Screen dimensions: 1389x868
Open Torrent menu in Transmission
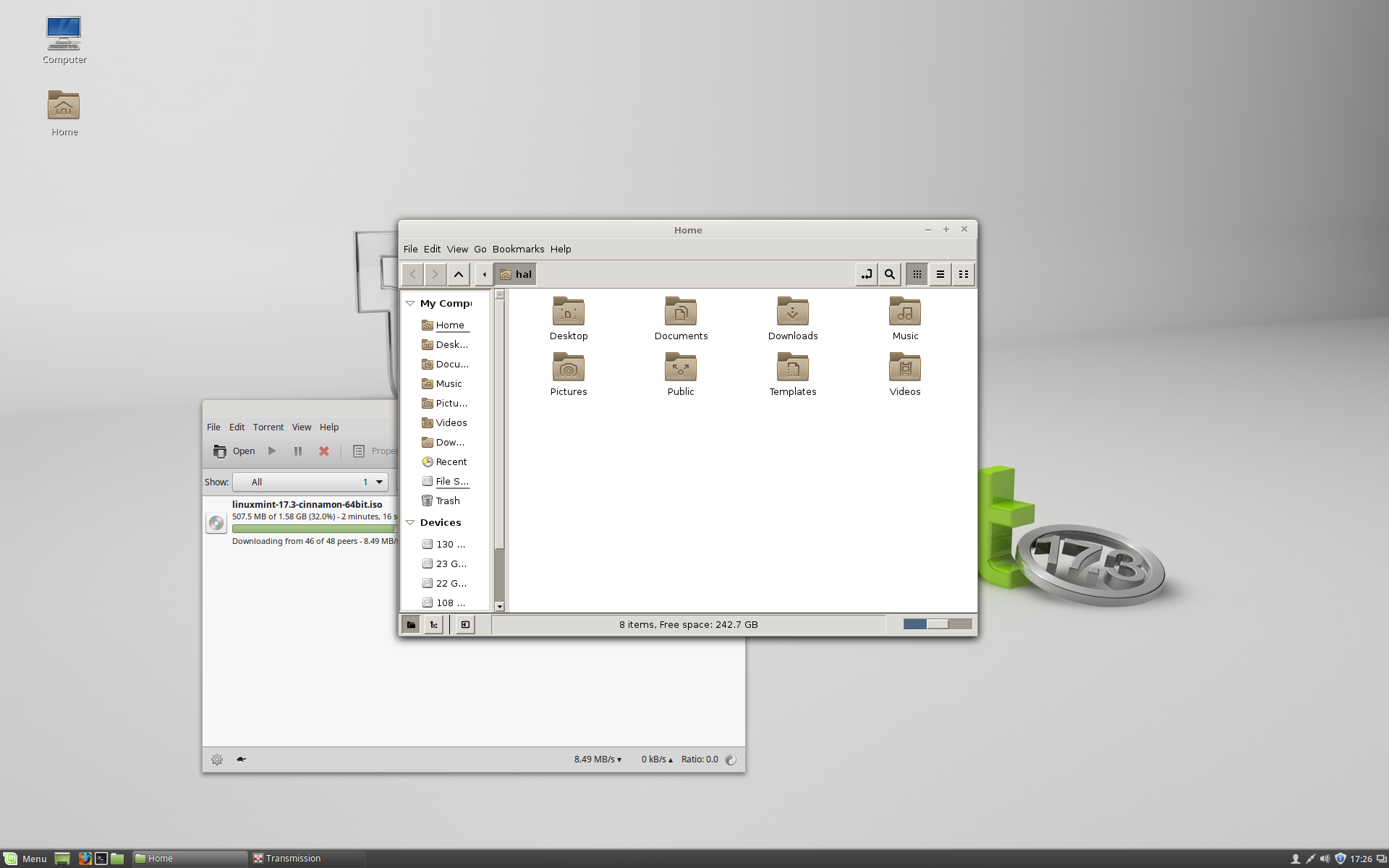click(268, 427)
